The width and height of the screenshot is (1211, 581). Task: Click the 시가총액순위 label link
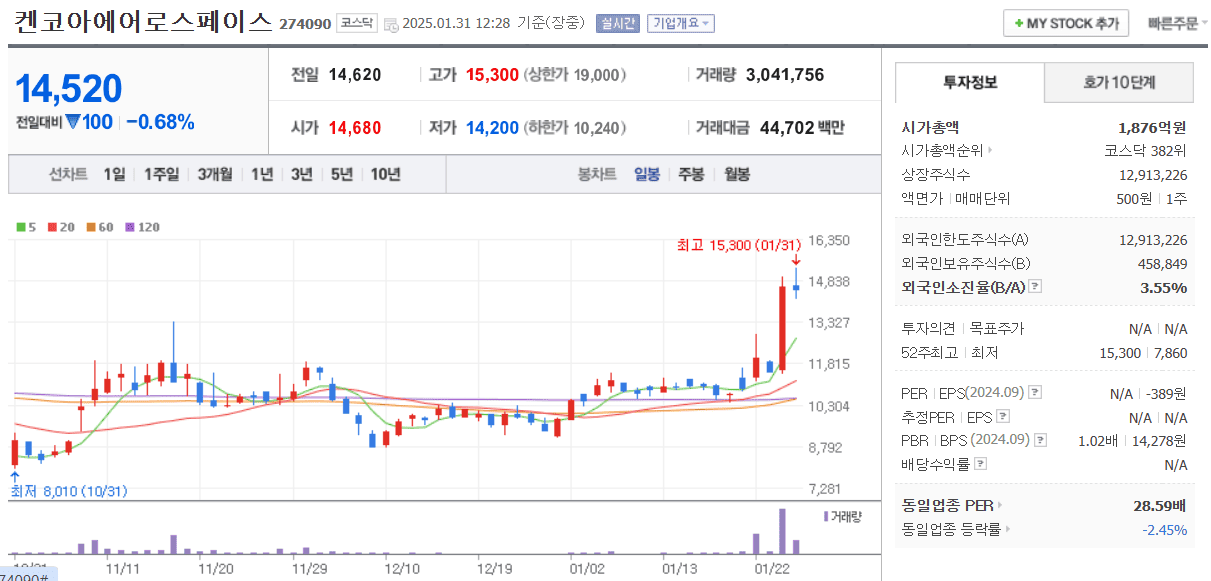click(942, 151)
